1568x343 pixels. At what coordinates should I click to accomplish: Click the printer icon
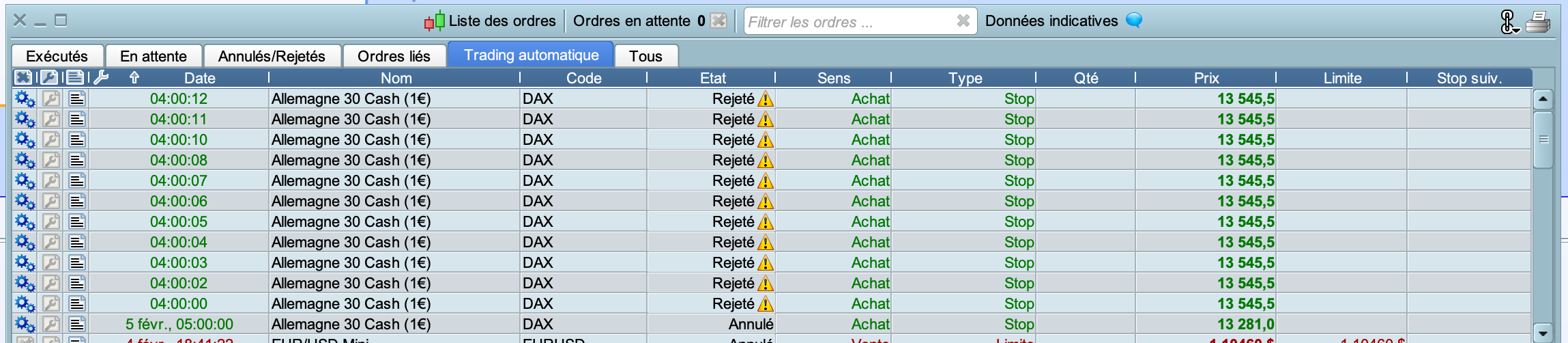1537,22
